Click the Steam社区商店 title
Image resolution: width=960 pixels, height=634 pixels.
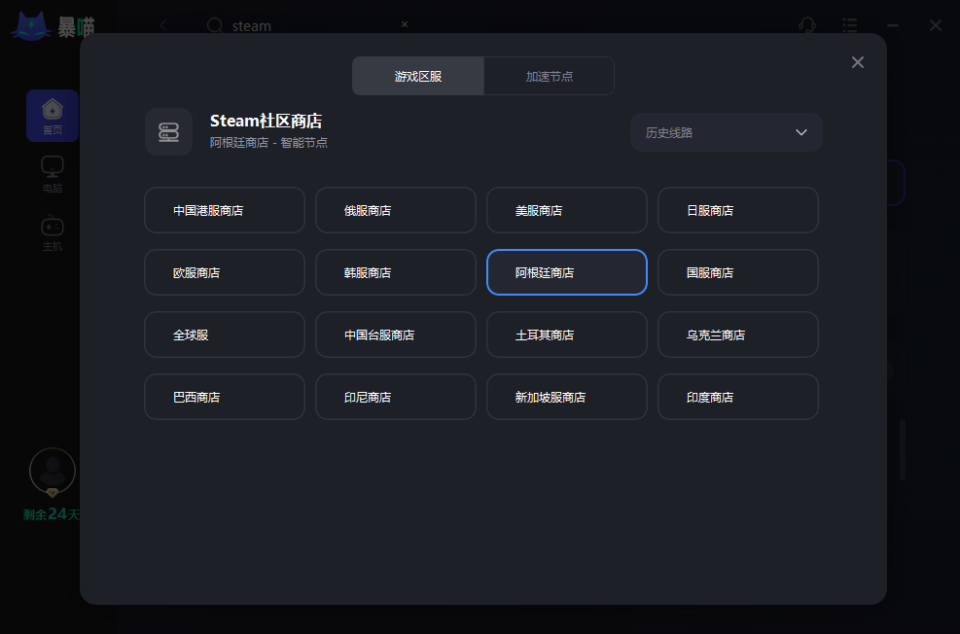(266, 121)
